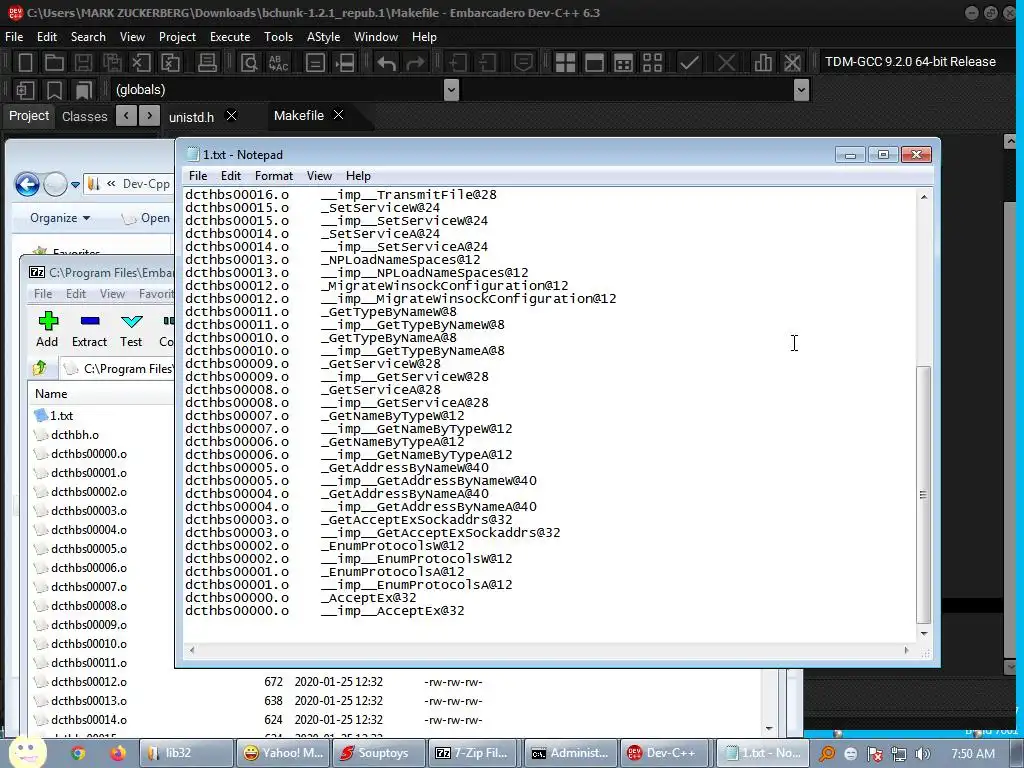Select dcthbs00005.o in 7-Zip list
Viewport: 1024px width, 768px height.
click(x=89, y=549)
